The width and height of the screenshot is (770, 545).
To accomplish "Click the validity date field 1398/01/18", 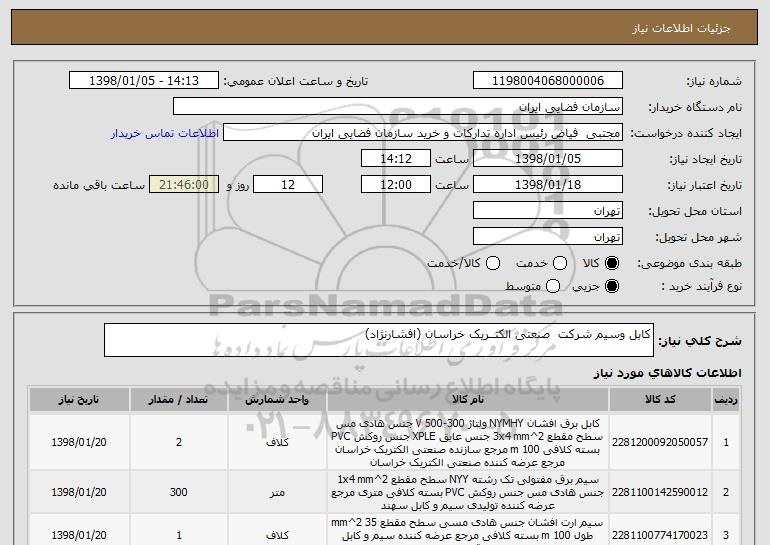I will click(x=548, y=185).
